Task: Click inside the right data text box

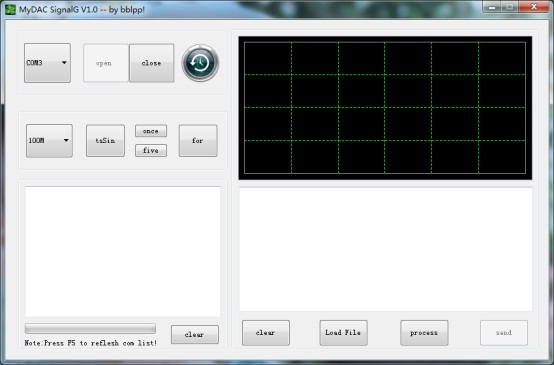Action: pos(386,249)
